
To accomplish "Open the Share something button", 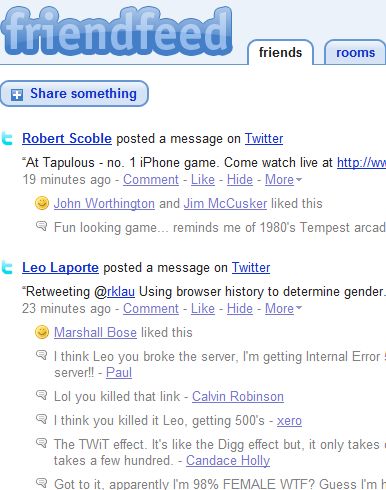I will [x=74, y=94].
